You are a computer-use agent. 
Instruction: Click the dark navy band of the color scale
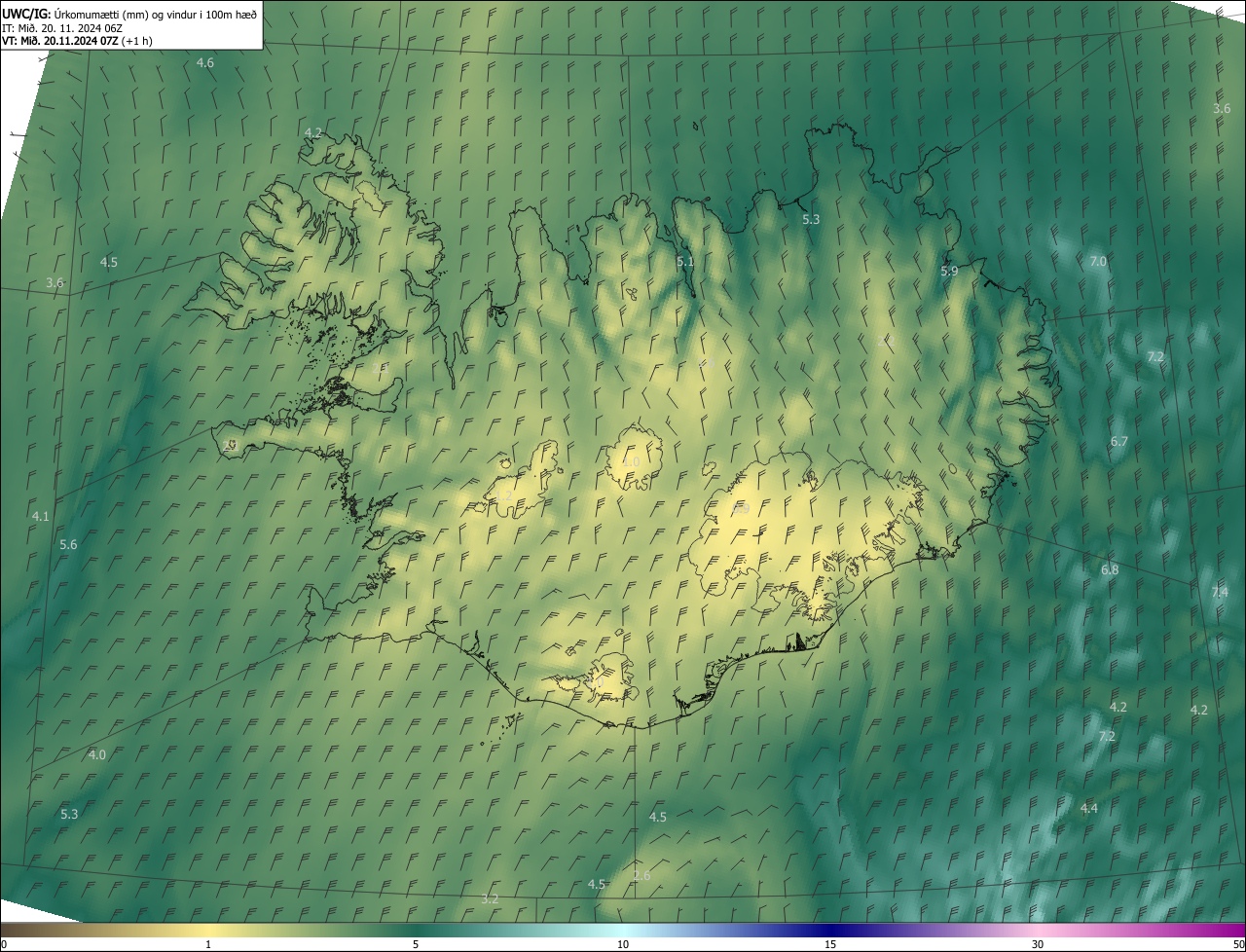[830, 931]
